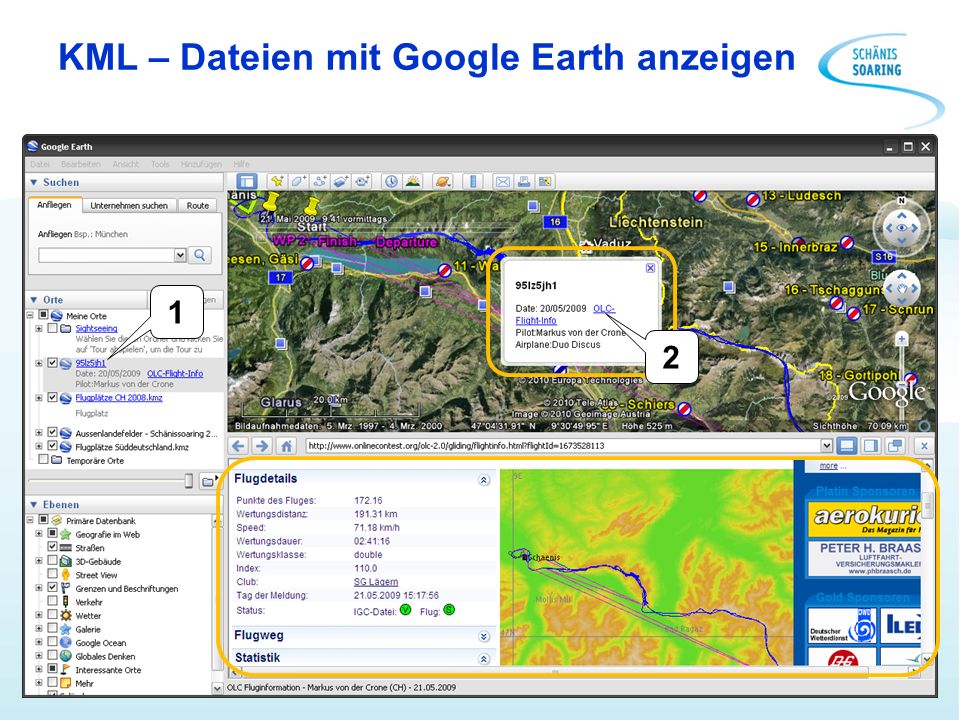
Task: Show historical imagery with the clock icon
Action: [391, 181]
